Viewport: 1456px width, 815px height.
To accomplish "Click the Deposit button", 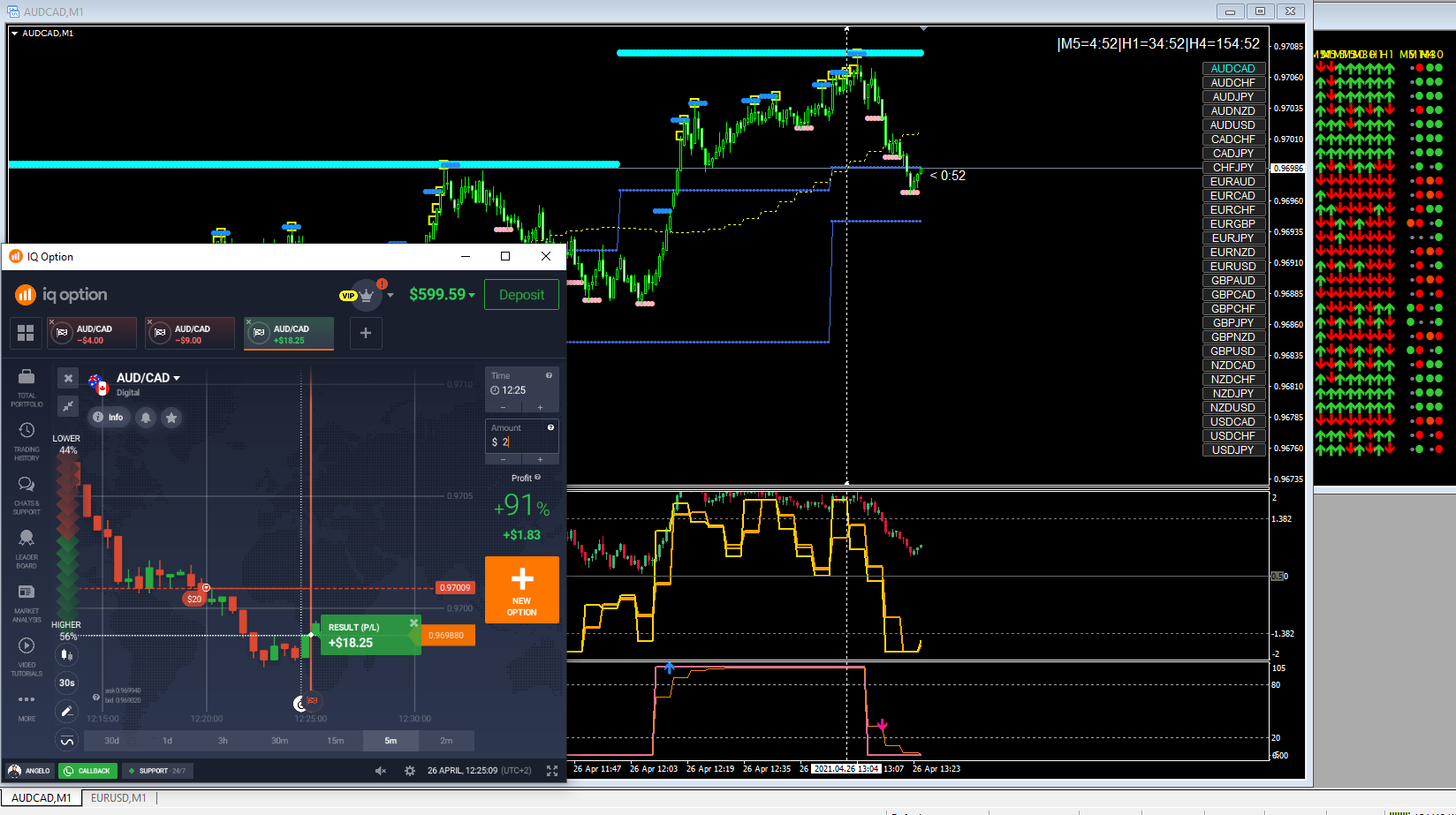I will click(521, 295).
